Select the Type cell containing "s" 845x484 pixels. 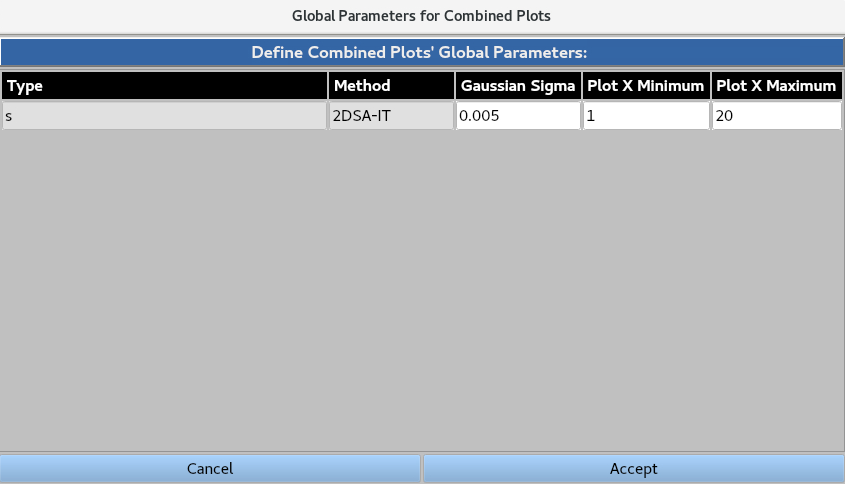coord(164,116)
